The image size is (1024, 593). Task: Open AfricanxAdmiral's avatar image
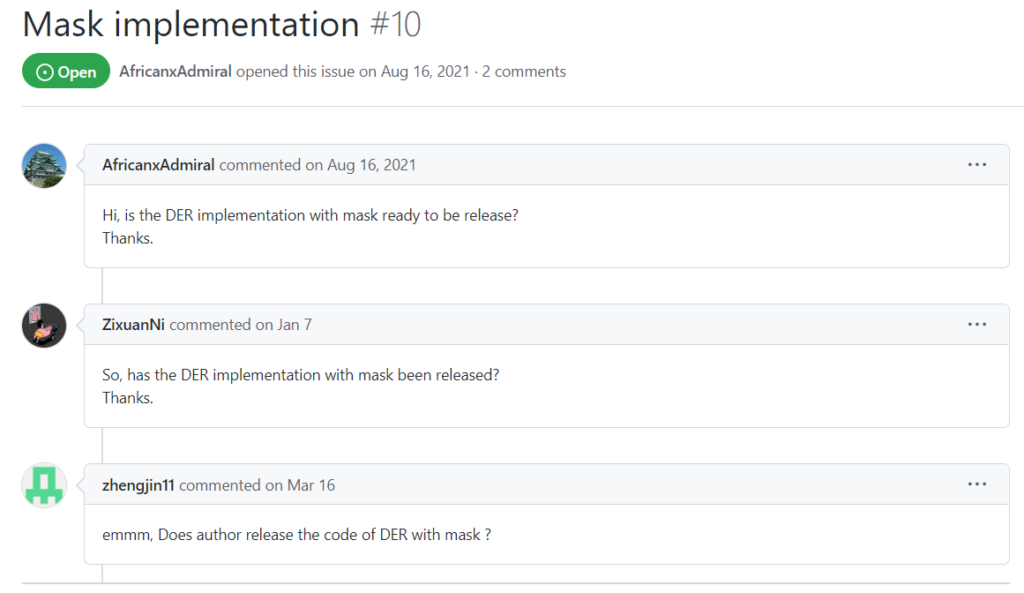tap(44, 165)
